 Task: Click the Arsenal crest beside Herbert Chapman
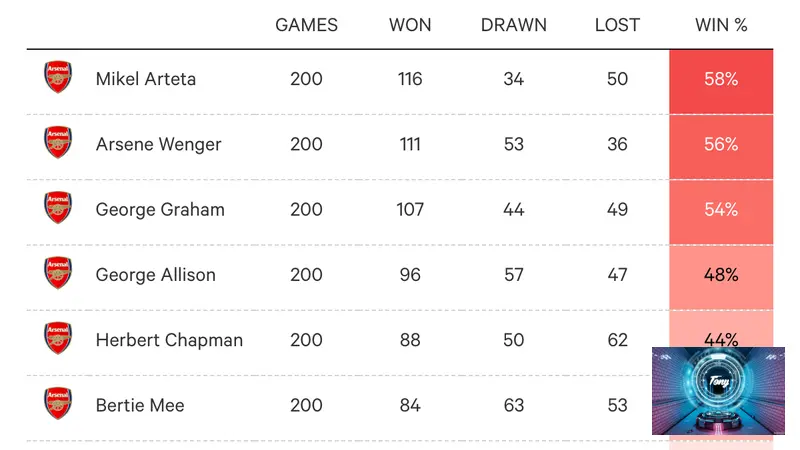58,338
